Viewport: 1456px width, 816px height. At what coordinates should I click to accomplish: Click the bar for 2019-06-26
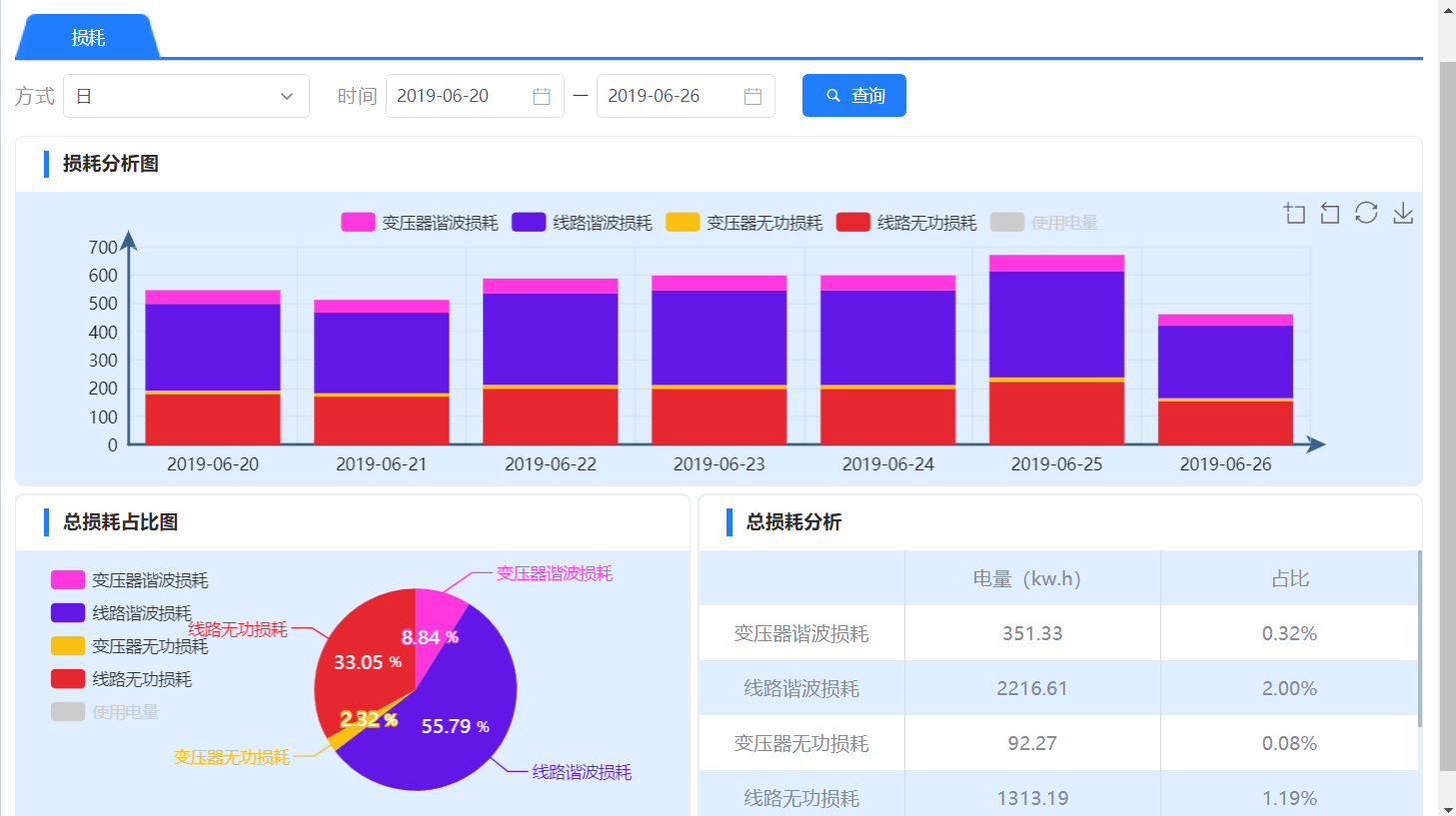[1225, 380]
